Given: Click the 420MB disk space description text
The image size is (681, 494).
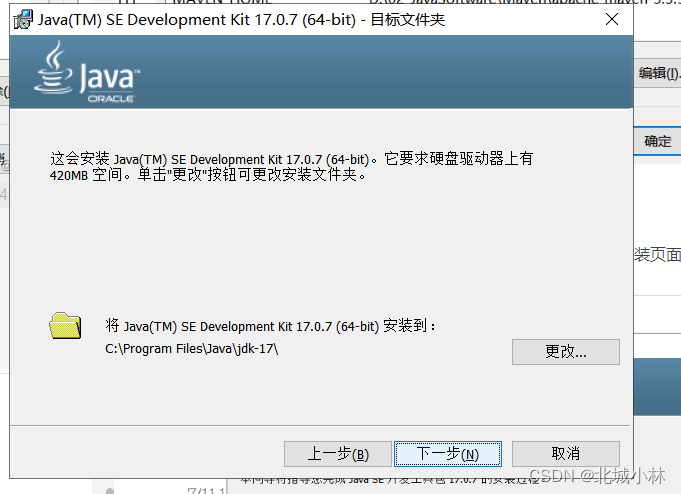Looking at the screenshot, I should pos(291,166).
